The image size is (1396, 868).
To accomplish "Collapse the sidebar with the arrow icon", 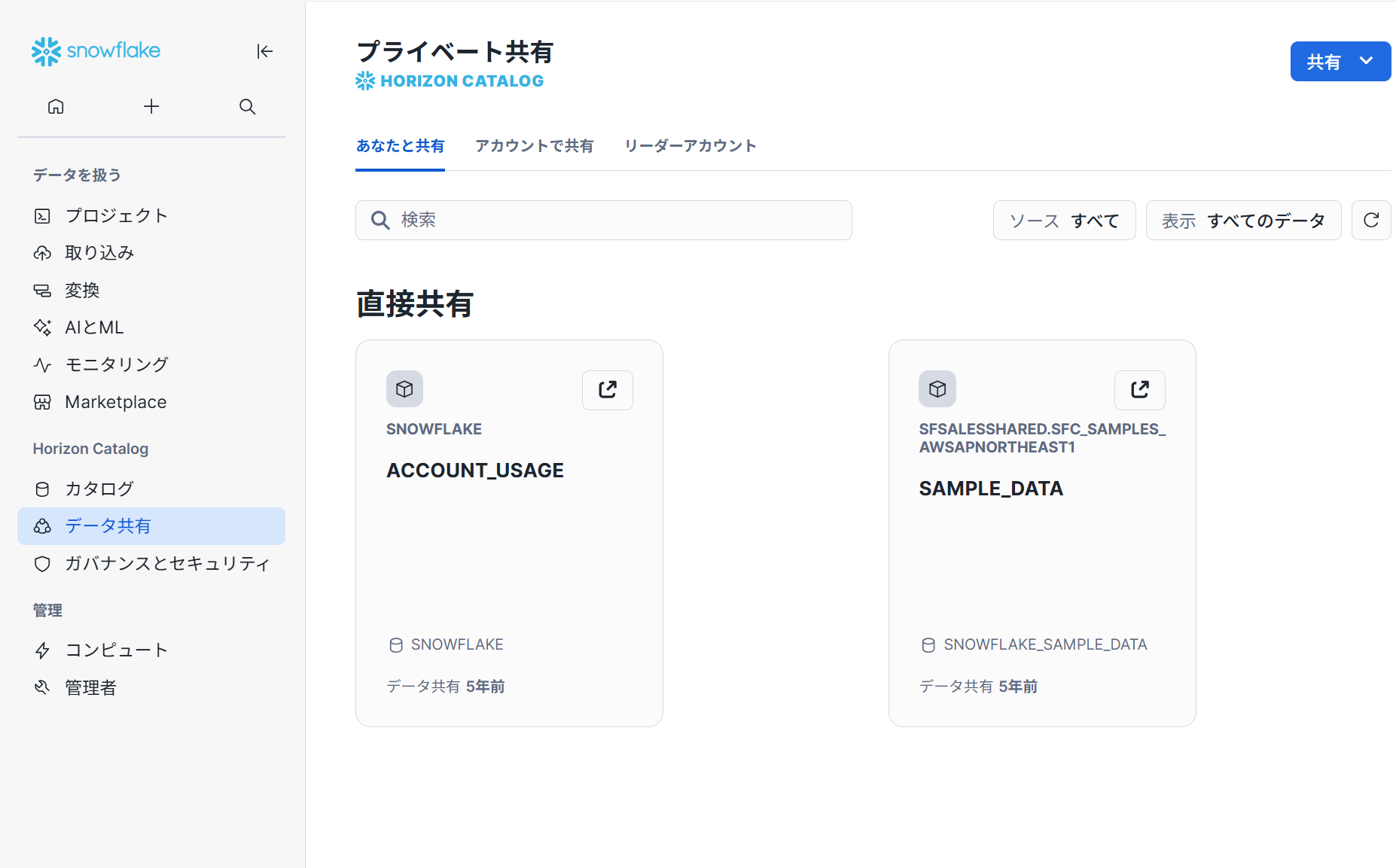I will tap(264, 51).
